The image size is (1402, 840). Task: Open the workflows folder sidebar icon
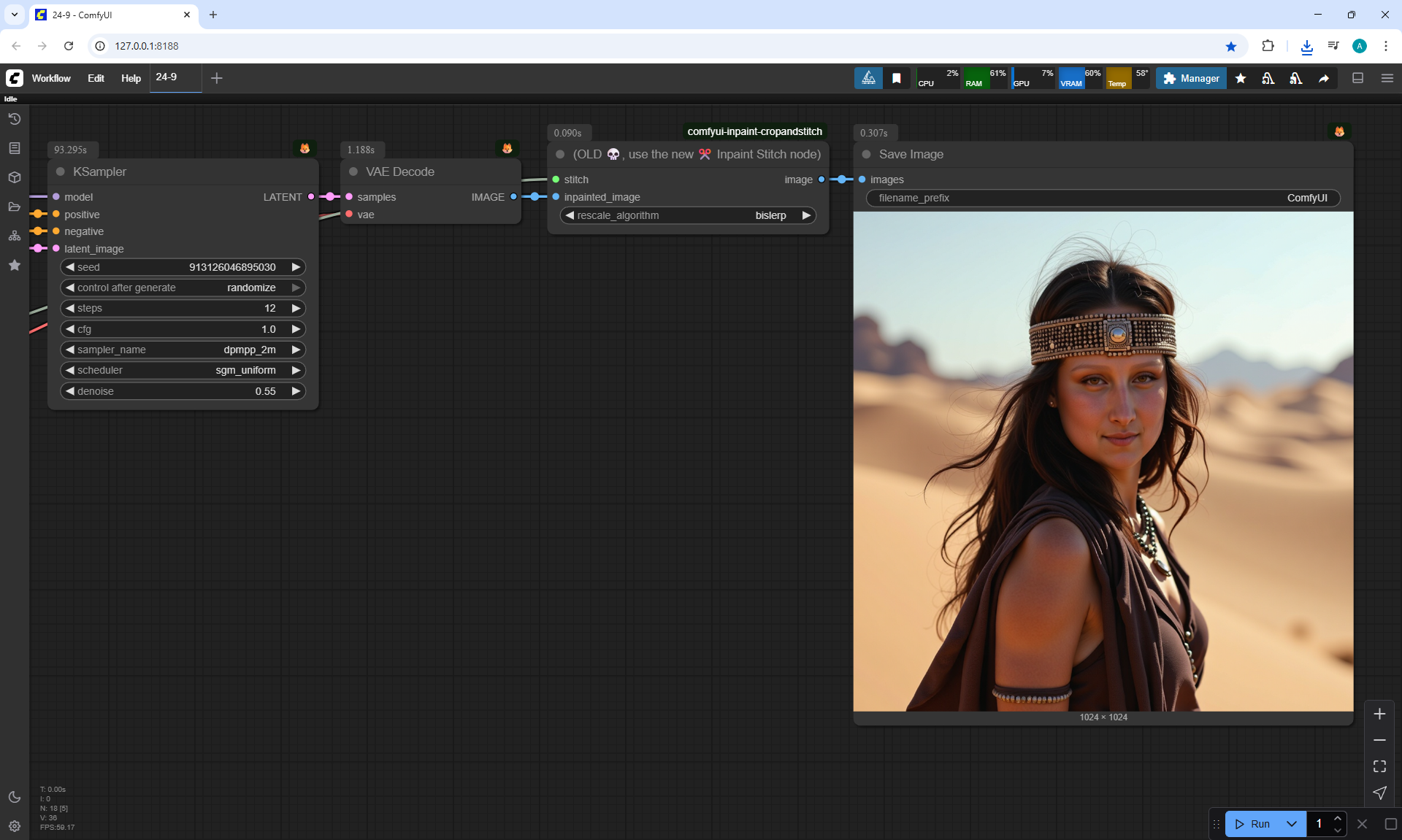pos(15,207)
